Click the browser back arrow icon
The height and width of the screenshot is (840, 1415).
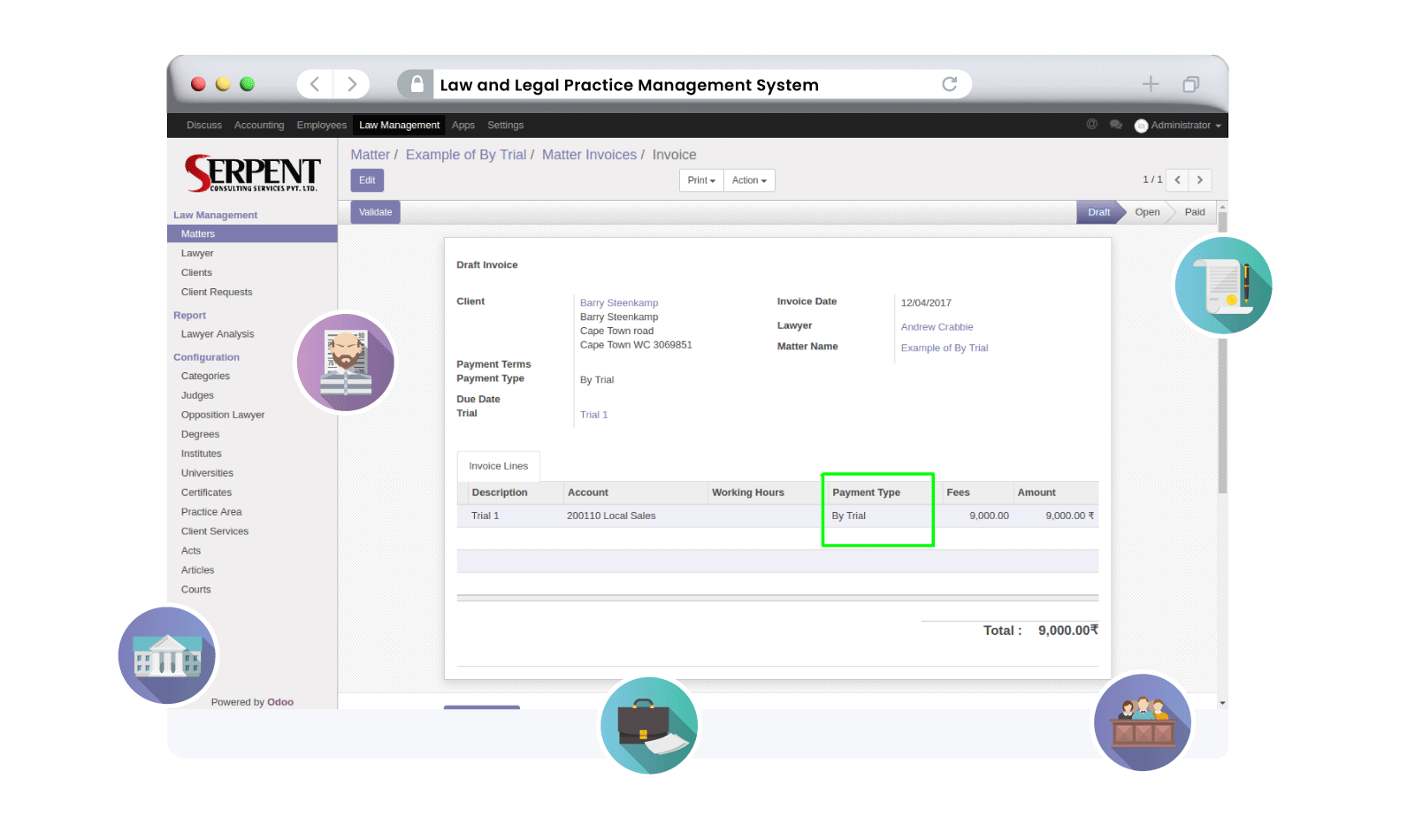pos(315,84)
